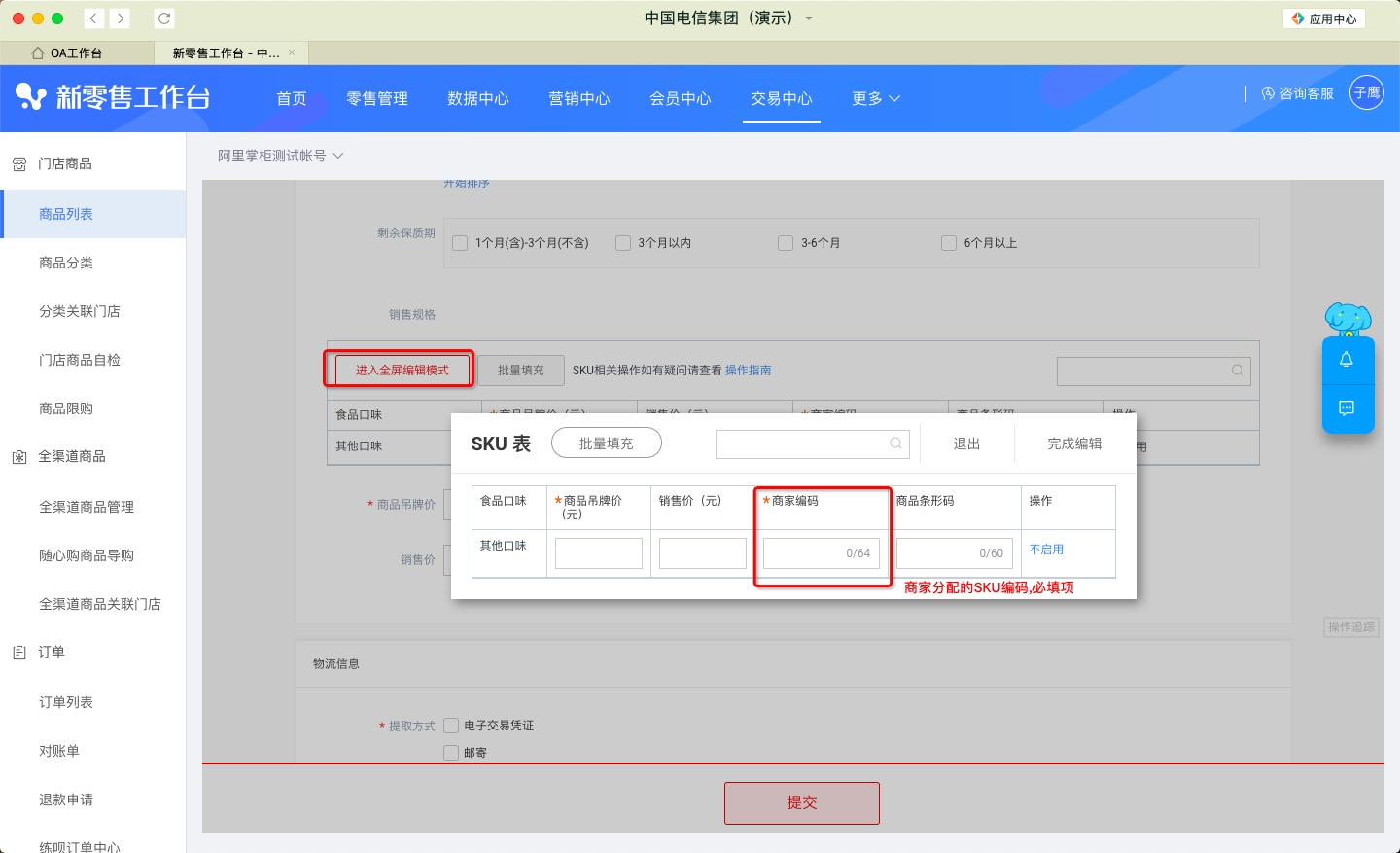Check the 邮寄 checkbox
This screenshot has width=1400, height=853.
tap(451, 753)
